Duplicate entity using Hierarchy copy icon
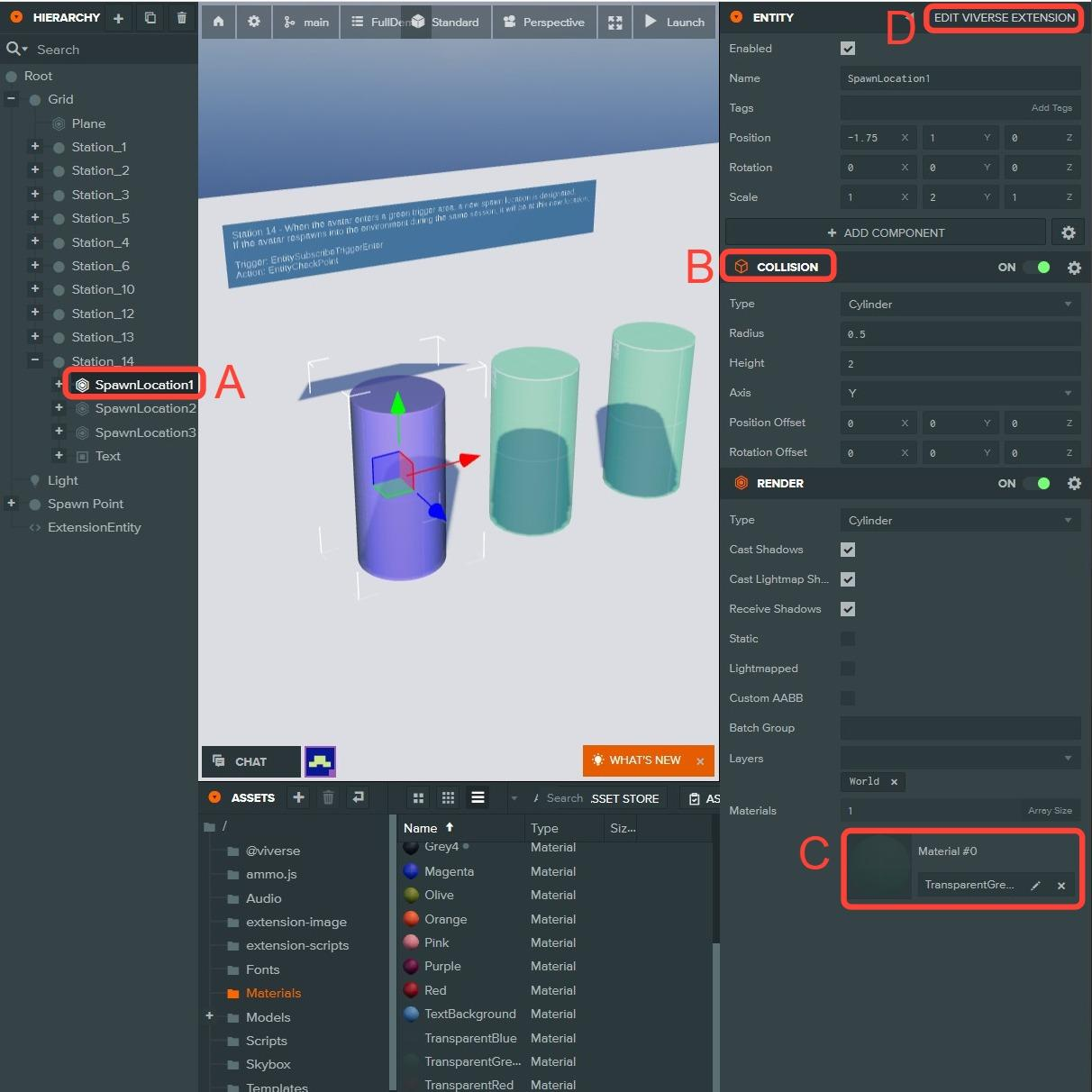The width and height of the screenshot is (1092, 1092). (150, 18)
